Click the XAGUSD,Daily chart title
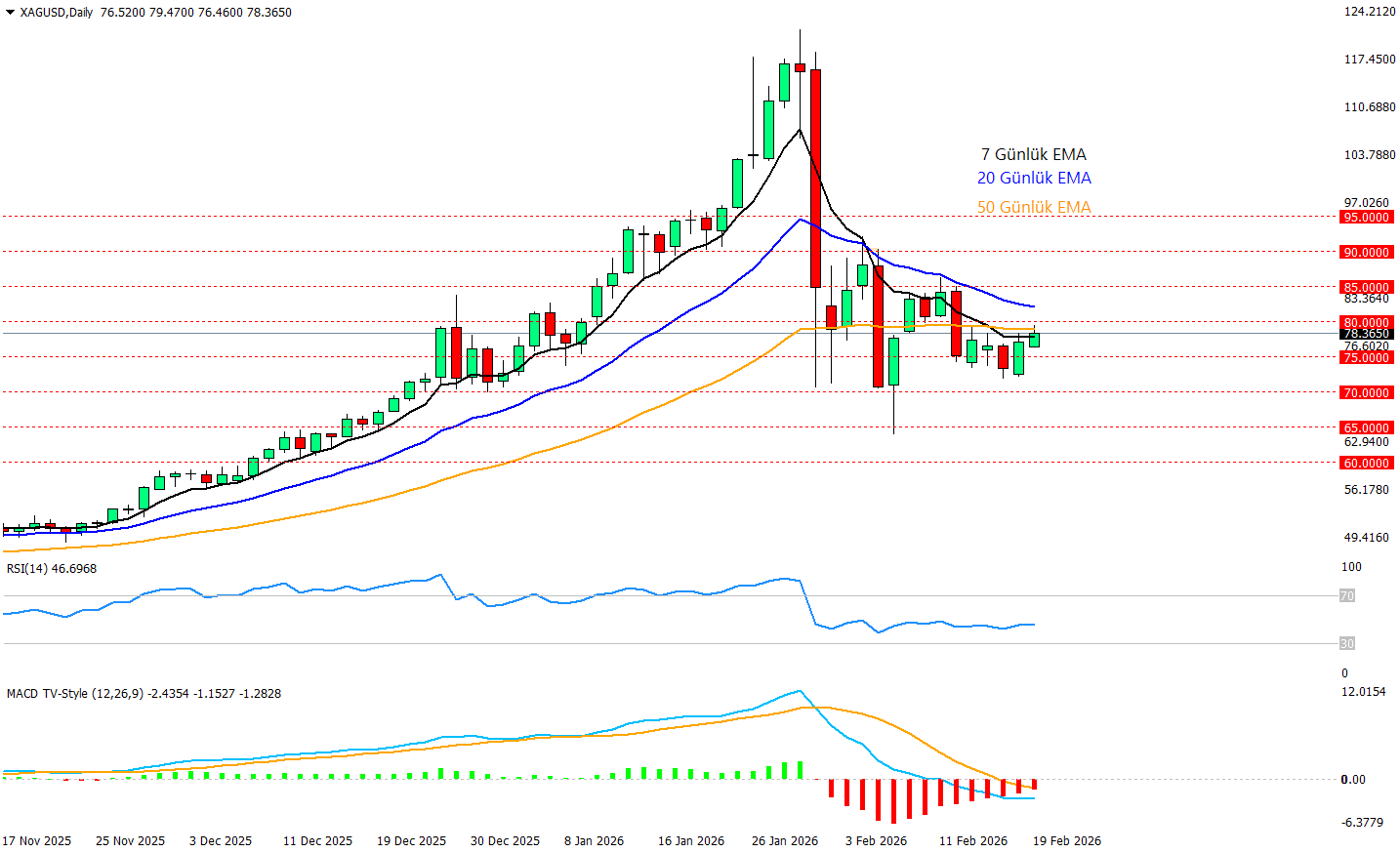The image size is (1400, 853). (x=57, y=13)
